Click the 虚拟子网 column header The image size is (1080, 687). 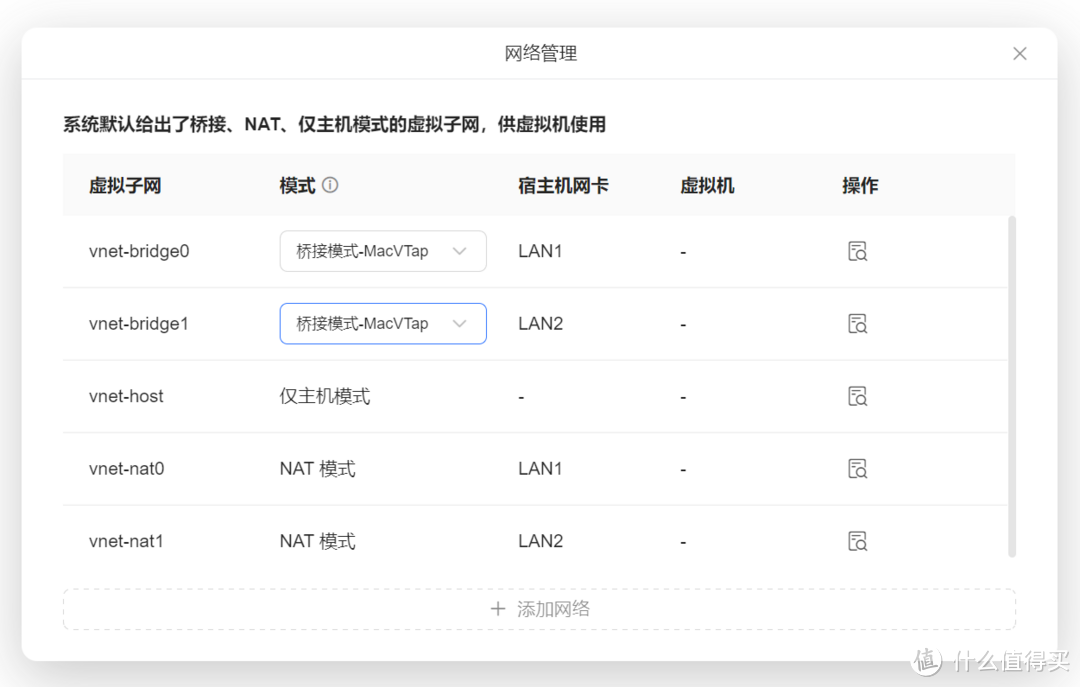pyautogui.click(x=125, y=186)
